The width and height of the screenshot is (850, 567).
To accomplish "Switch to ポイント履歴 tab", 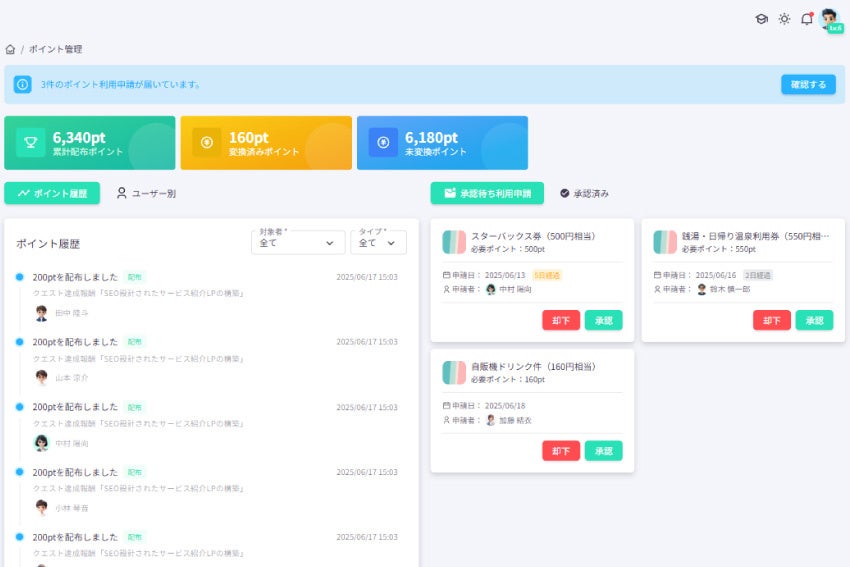I will click(x=52, y=194).
